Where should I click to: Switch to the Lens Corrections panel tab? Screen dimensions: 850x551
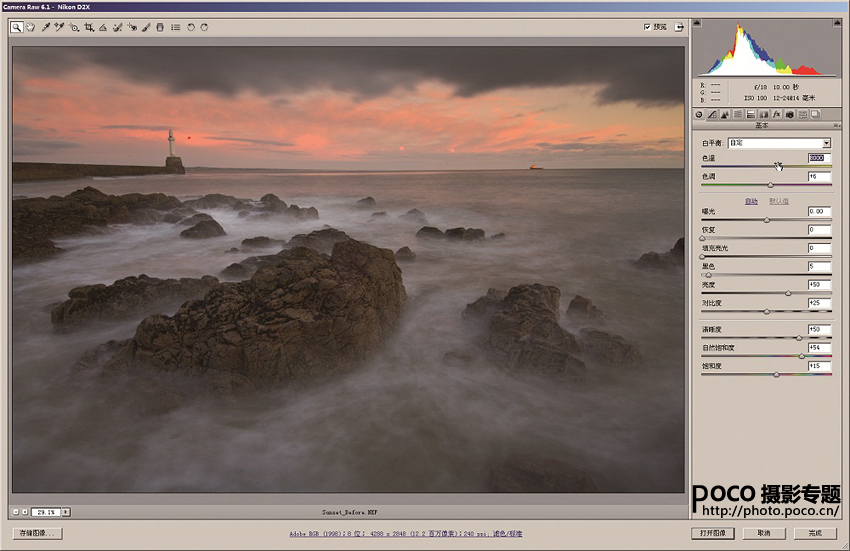point(764,114)
